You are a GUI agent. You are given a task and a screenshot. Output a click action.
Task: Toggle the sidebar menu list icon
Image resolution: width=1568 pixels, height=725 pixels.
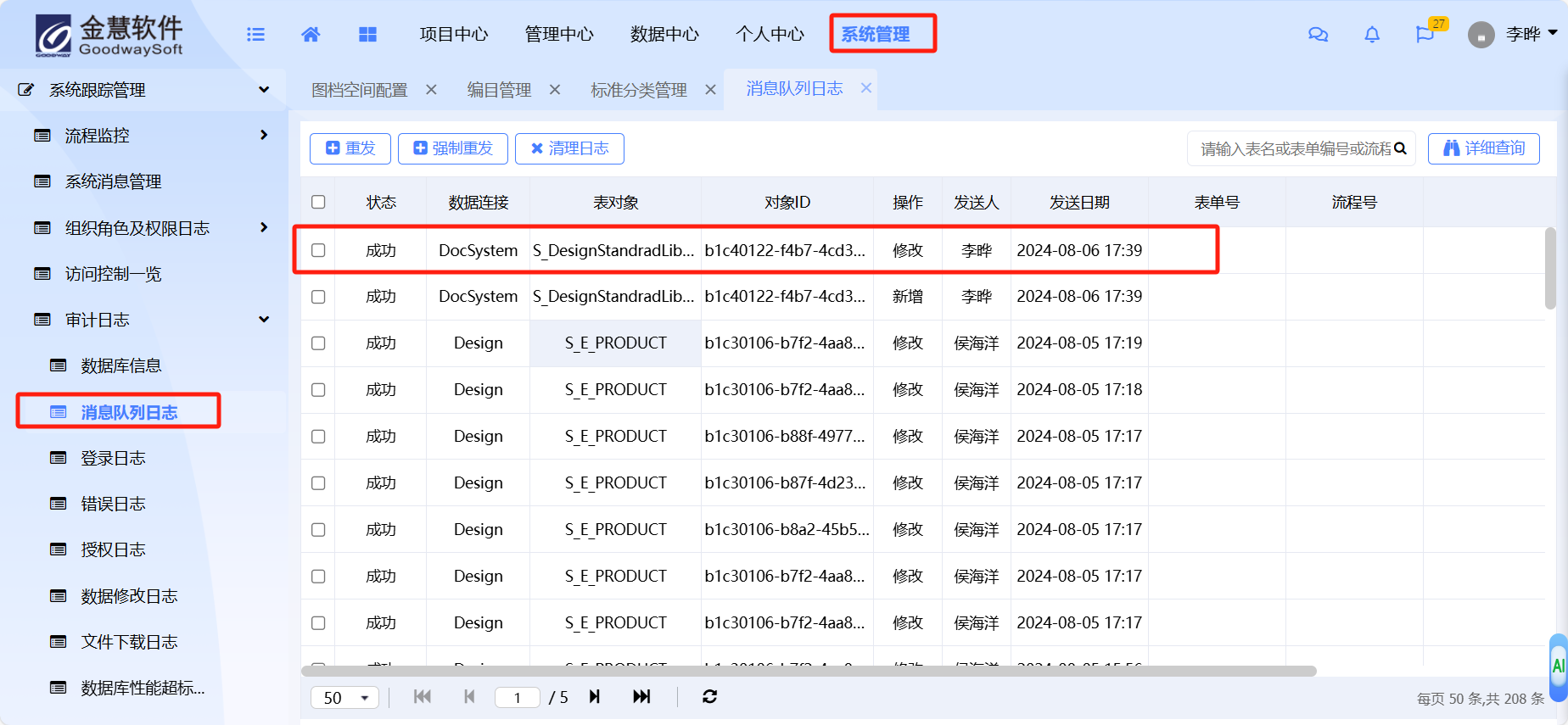(255, 34)
